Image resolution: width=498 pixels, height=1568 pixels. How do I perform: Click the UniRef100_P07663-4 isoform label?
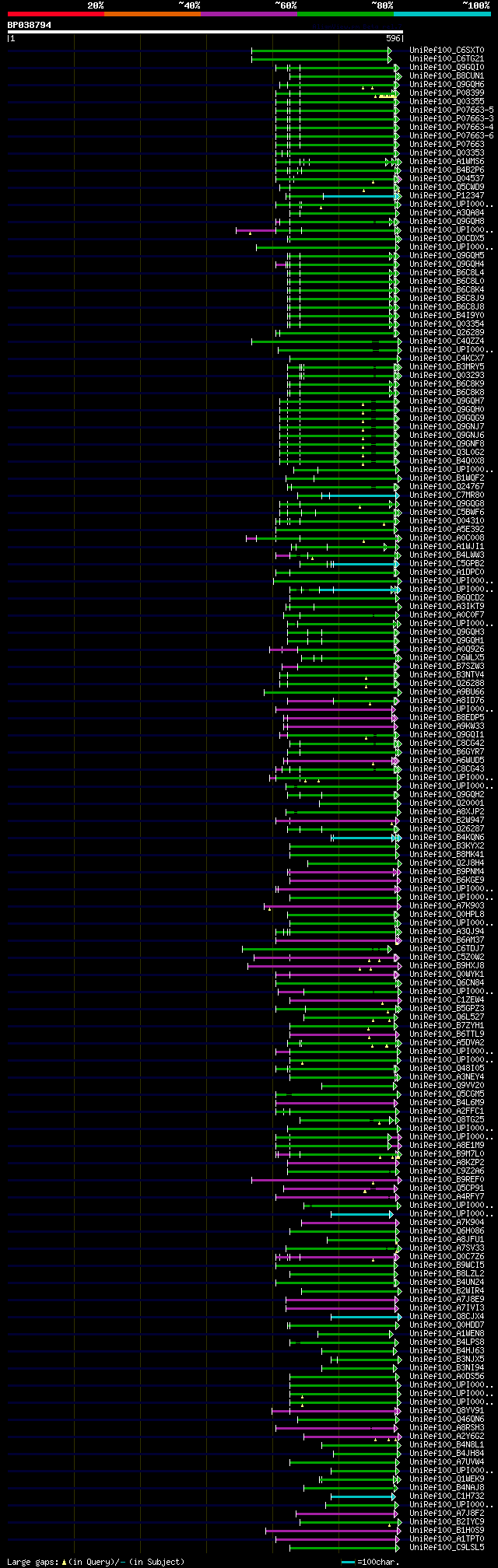[x=451, y=128]
